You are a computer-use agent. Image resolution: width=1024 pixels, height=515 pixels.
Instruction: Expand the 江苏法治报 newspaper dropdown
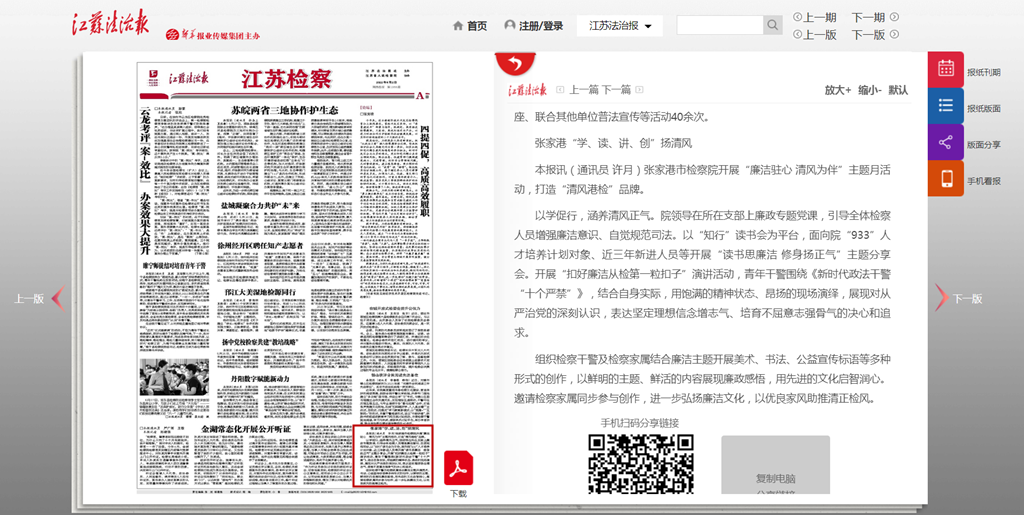619,26
